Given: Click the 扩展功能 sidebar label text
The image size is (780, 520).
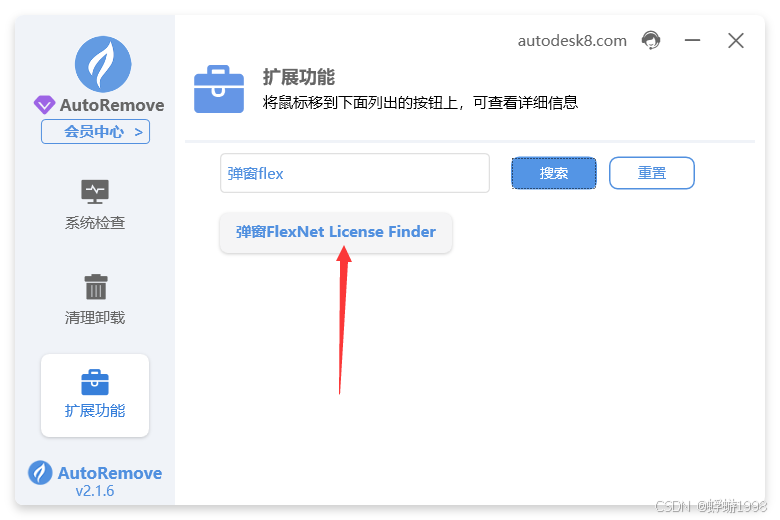Looking at the screenshot, I should pyautogui.click(x=95, y=411).
